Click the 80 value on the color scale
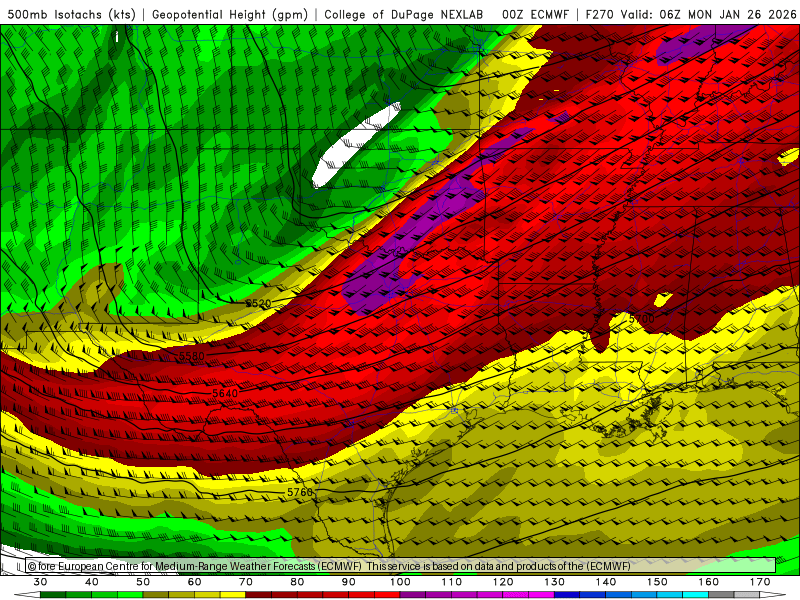This screenshot has width=800, height=600. [297, 582]
